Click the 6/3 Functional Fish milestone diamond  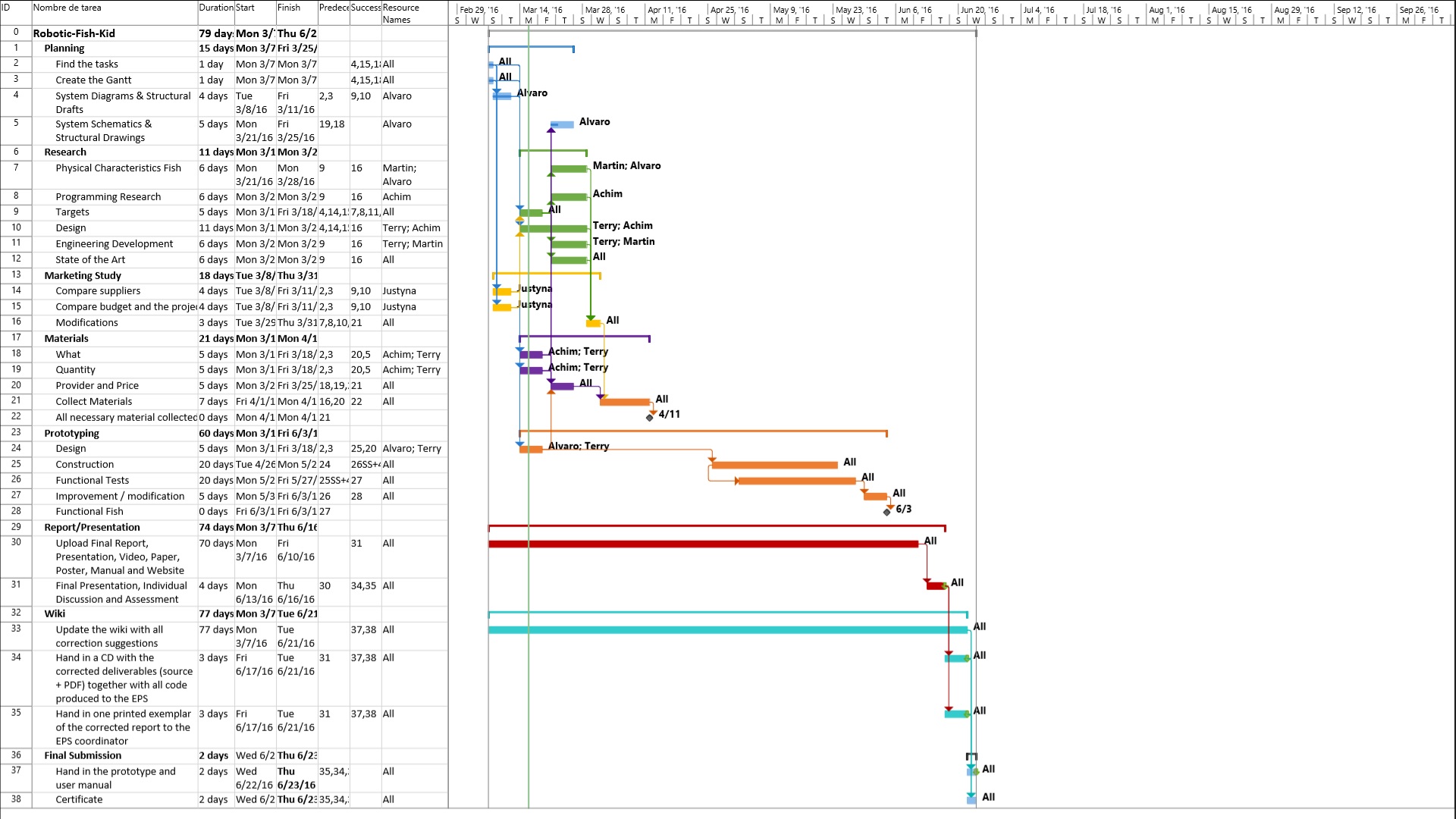[x=886, y=512]
